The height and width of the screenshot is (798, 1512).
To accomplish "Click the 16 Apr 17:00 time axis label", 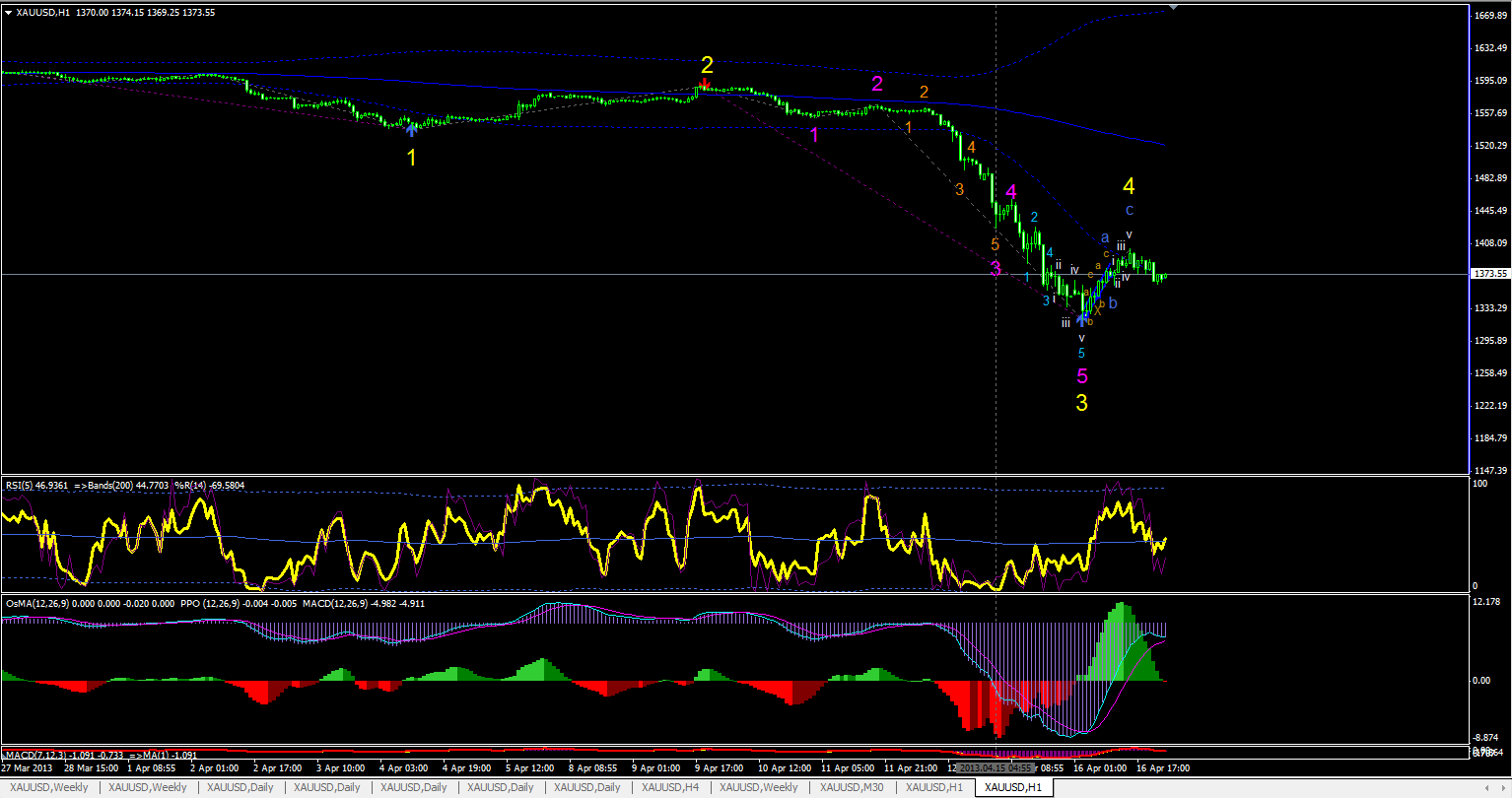I will coord(1163,767).
